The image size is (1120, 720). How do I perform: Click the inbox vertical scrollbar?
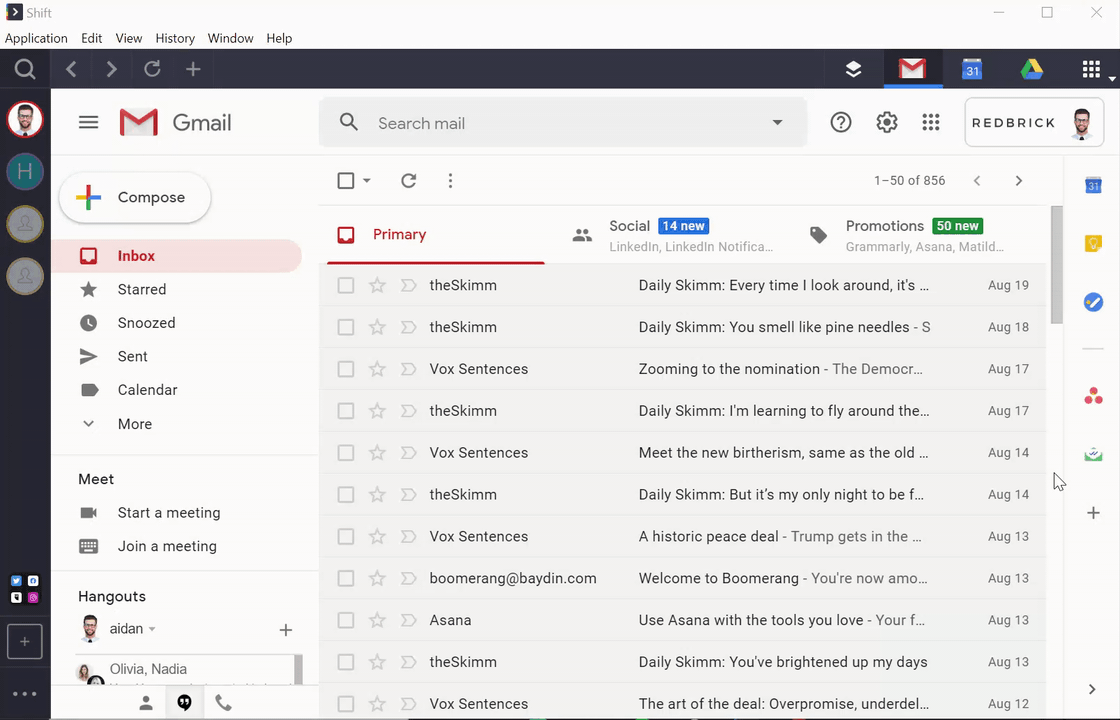1056,264
